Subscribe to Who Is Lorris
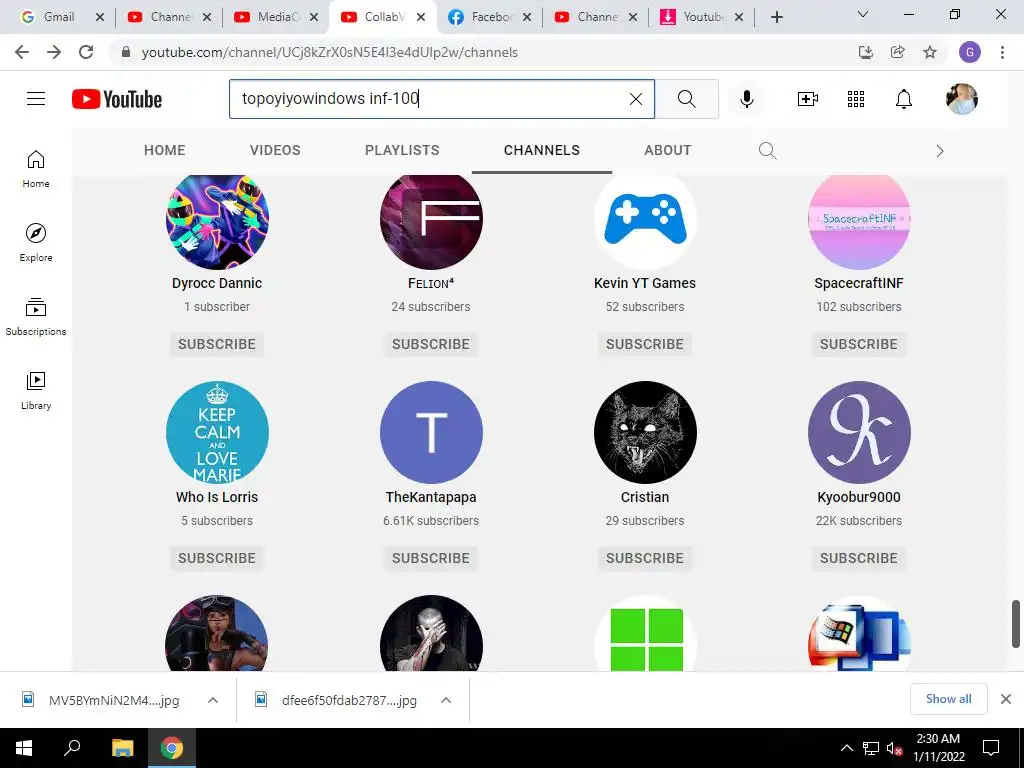The width and height of the screenshot is (1024, 768). coord(217,558)
